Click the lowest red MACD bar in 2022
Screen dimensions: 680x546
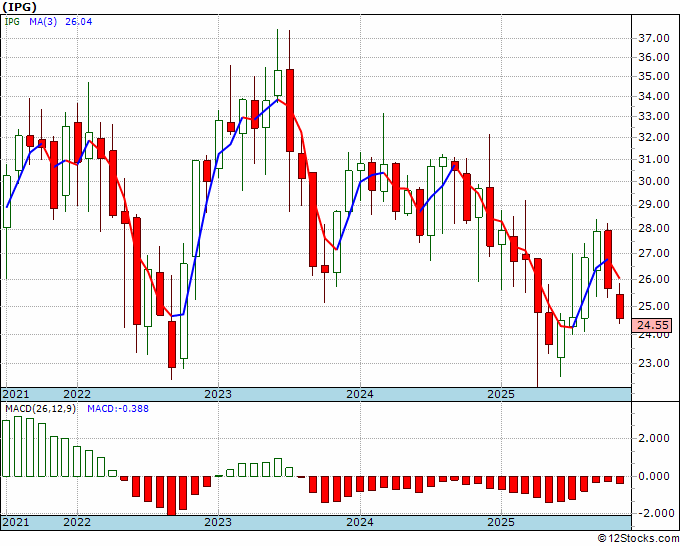point(171,496)
